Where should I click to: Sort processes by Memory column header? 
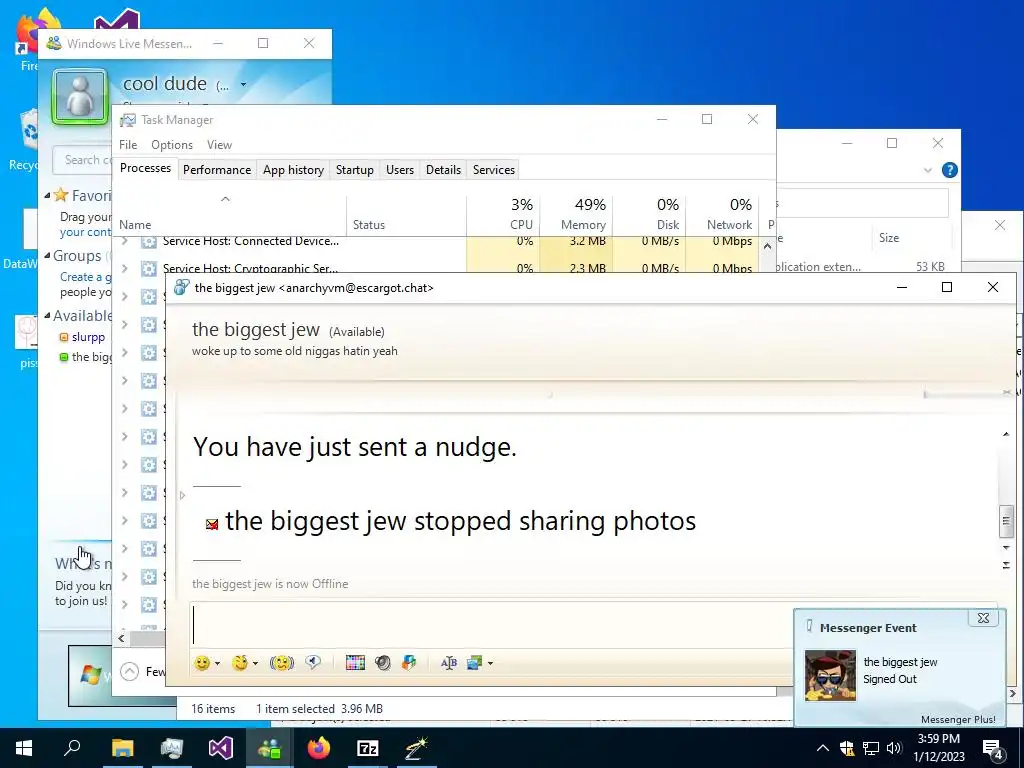577,215
